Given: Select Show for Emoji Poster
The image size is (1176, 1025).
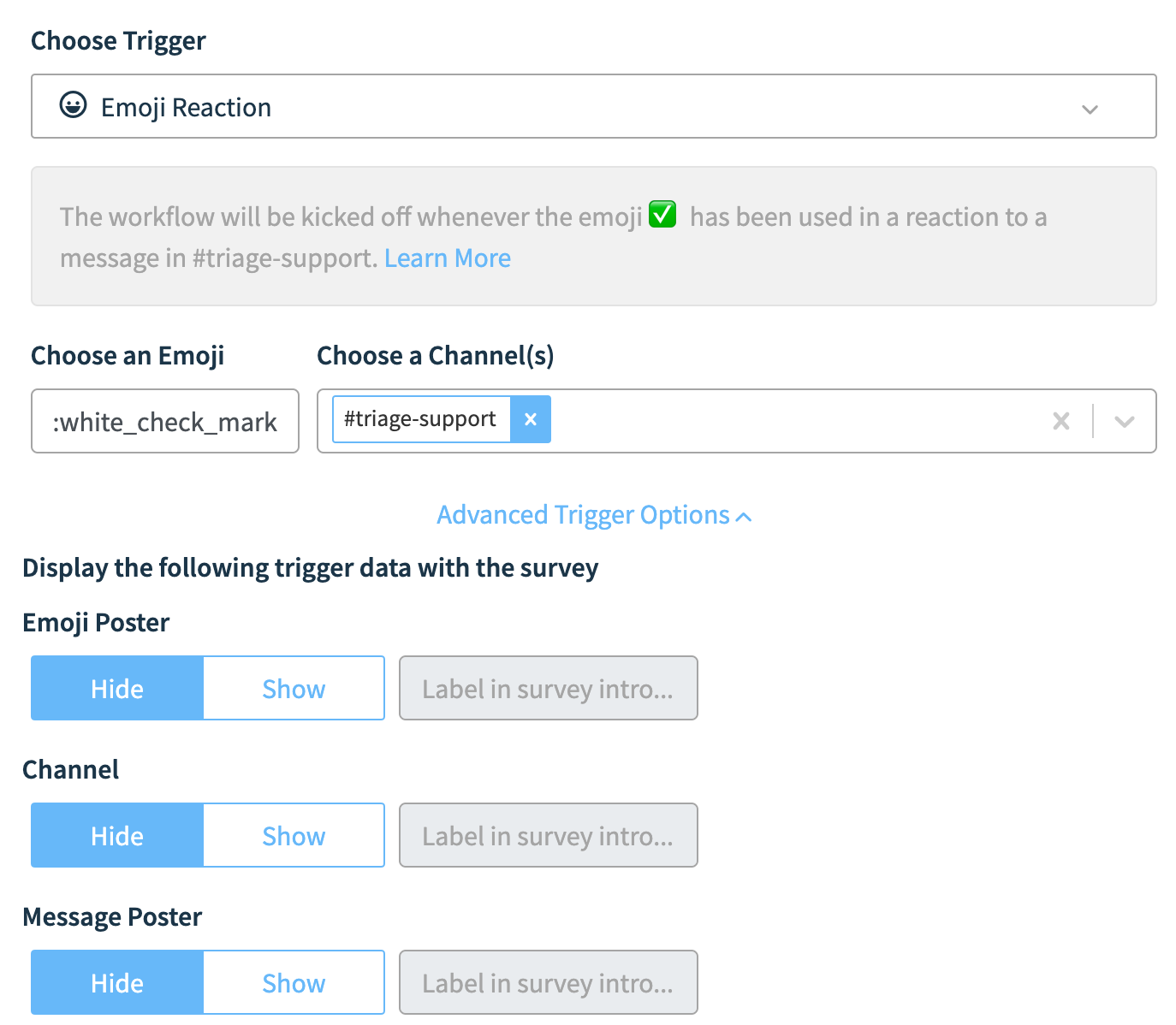Looking at the screenshot, I should pyautogui.click(x=294, y=688).
